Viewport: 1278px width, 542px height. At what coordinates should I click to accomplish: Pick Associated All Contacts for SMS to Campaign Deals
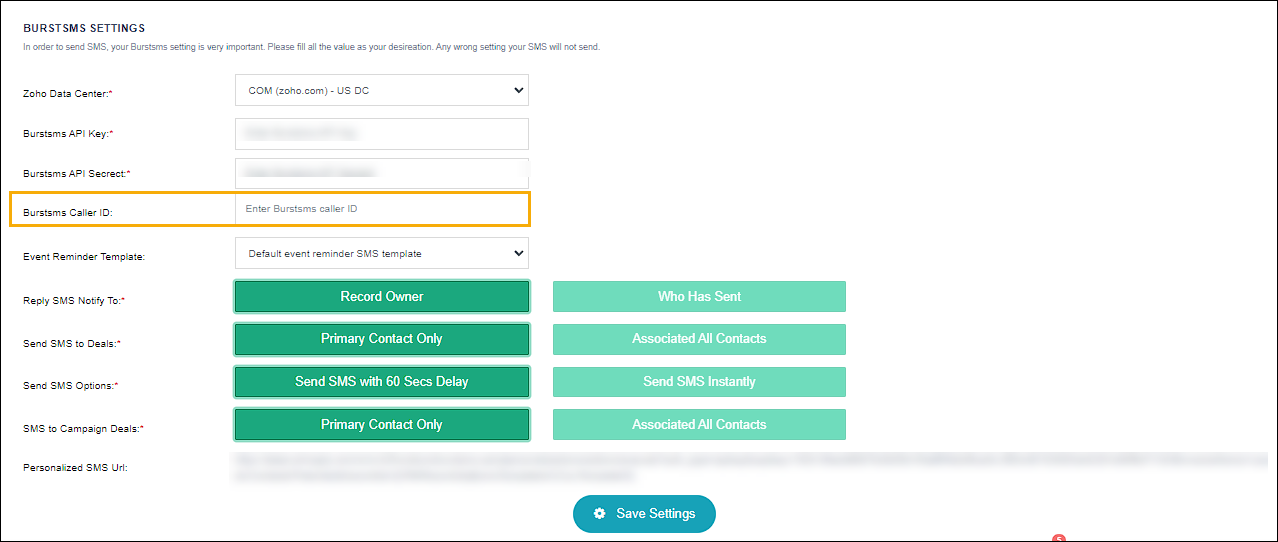699,425
